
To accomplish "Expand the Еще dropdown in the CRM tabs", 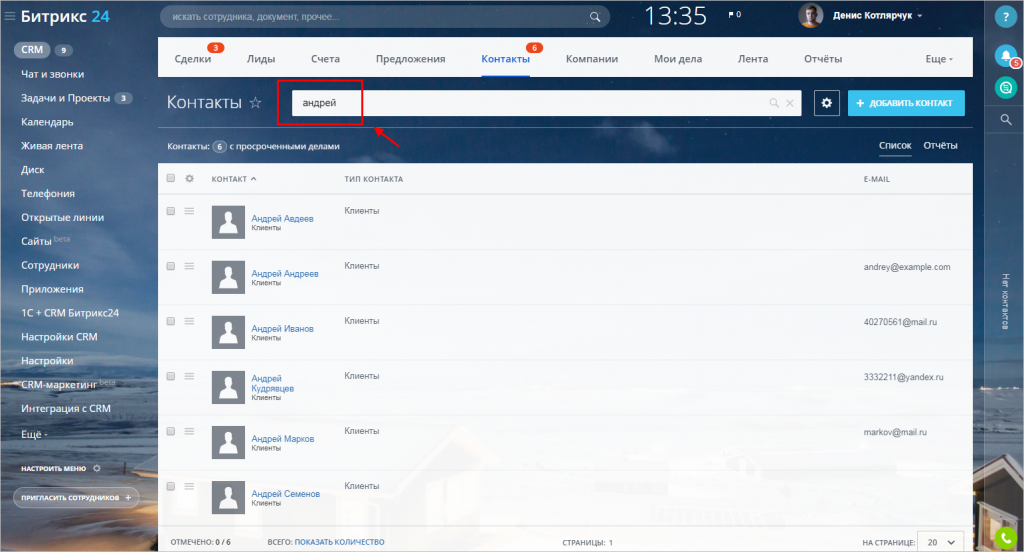I will pos(939,59).
